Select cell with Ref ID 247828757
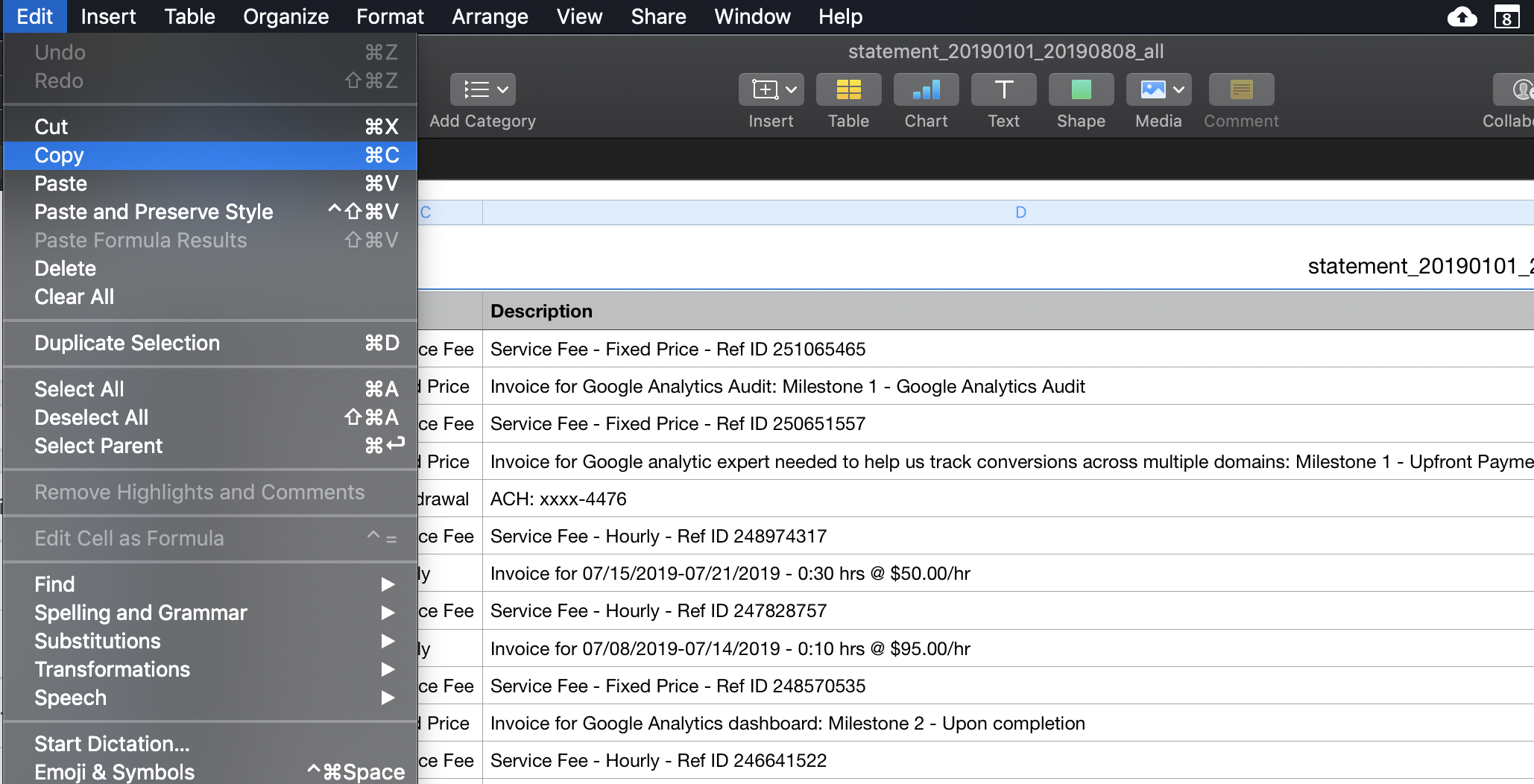Screen dimensions: 1534x784 (1008, 610)
